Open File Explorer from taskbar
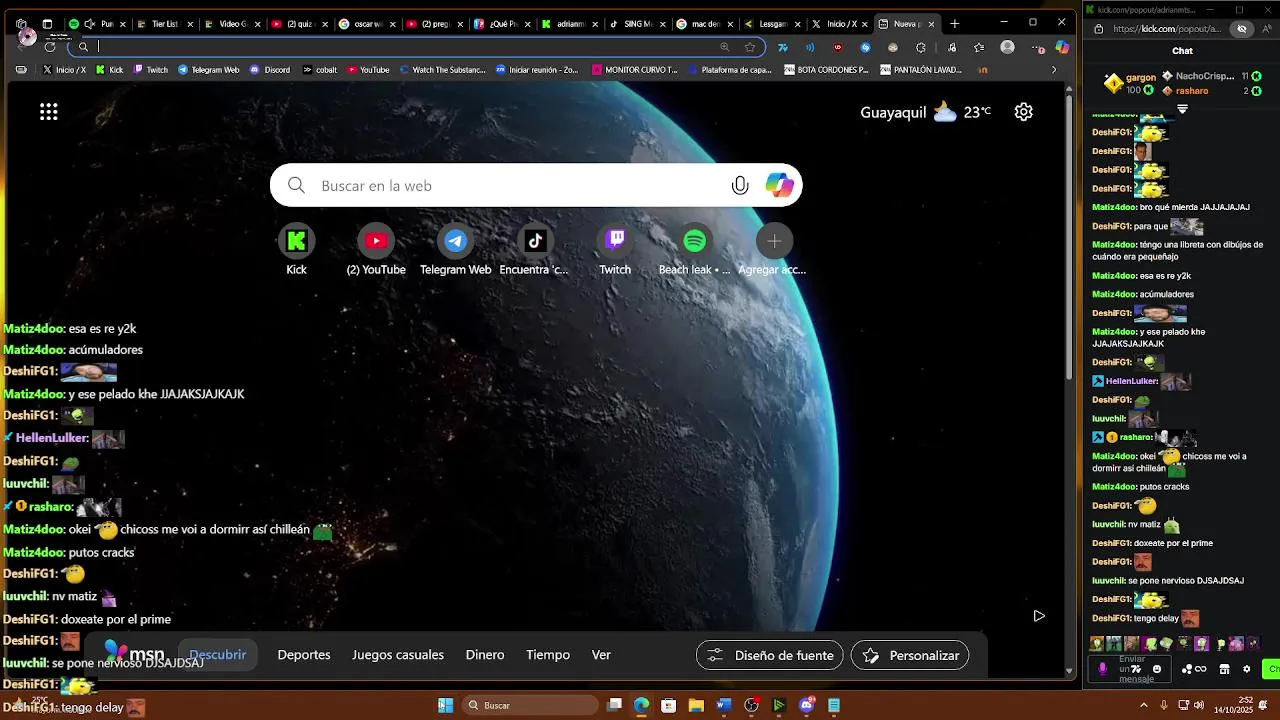 point(696,705)
